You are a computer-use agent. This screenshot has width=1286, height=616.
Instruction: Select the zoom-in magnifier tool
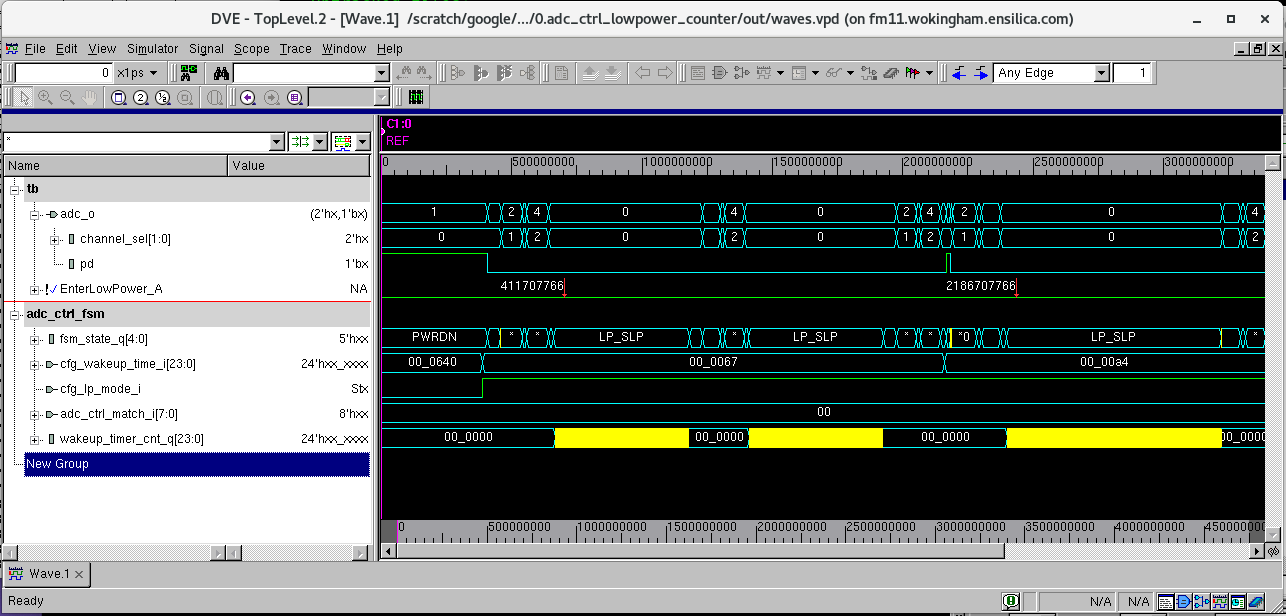(44, 97)
